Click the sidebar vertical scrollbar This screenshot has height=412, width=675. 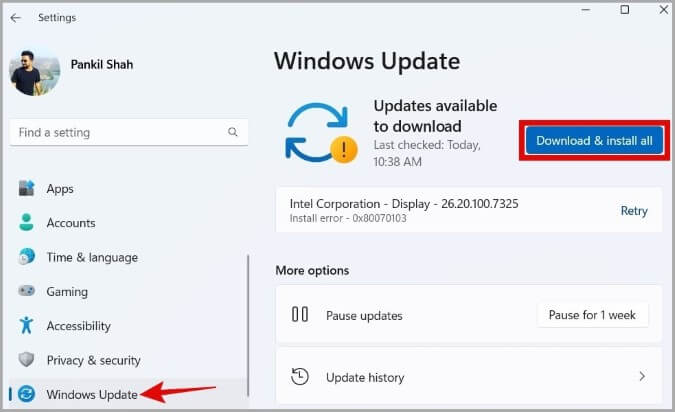click(248, 325)
